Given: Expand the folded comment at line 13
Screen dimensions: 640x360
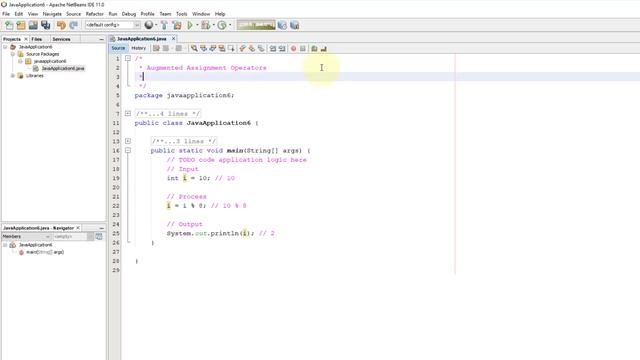Looking at the screenshot, I should [128, 141].
